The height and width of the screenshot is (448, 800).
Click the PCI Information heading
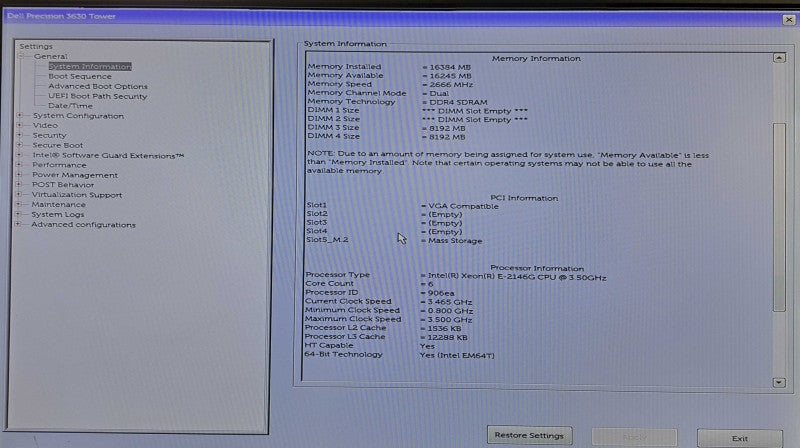click(524, 197)
